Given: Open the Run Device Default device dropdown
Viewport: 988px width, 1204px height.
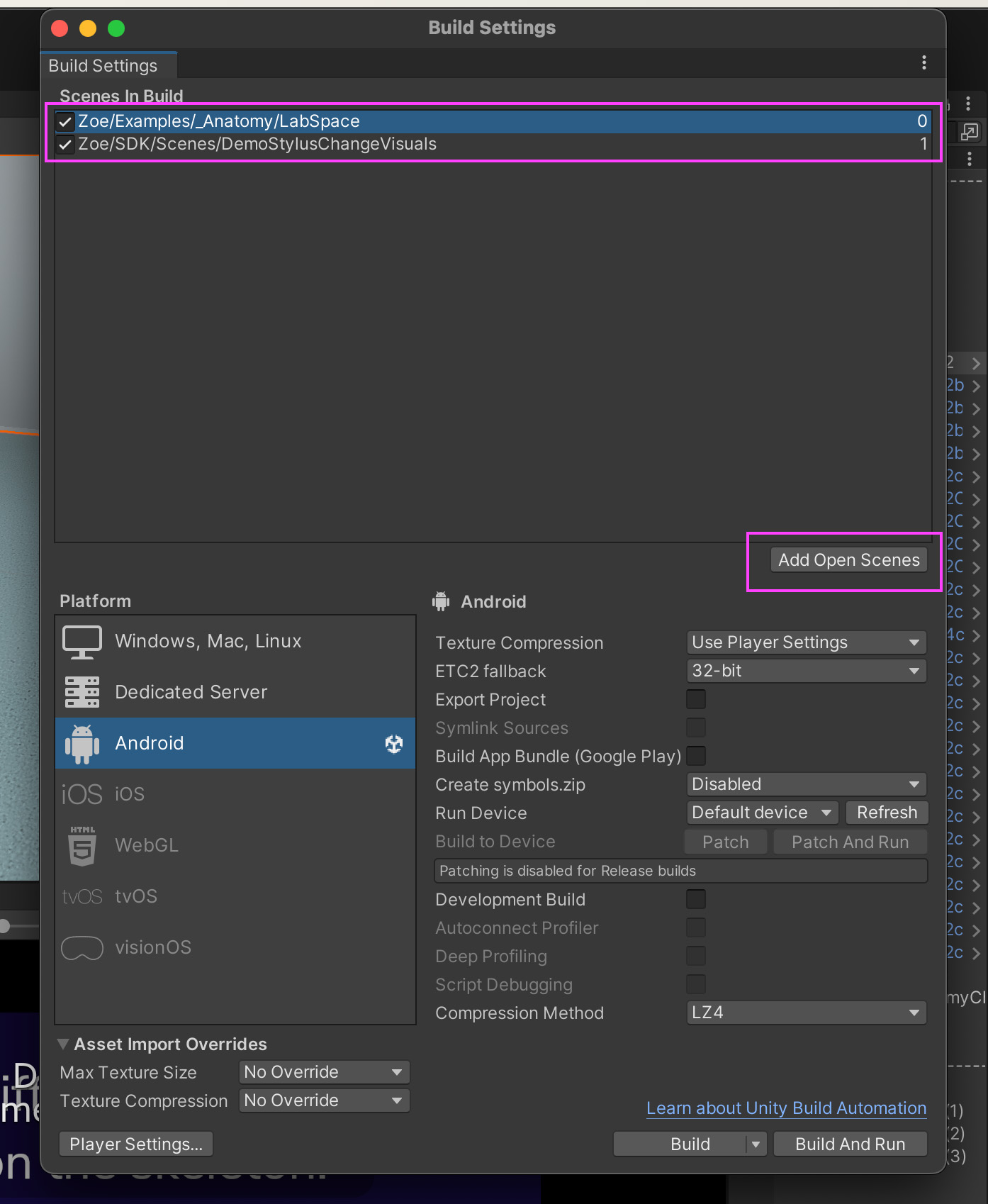Looking at the screenshot, I should 763,813.
